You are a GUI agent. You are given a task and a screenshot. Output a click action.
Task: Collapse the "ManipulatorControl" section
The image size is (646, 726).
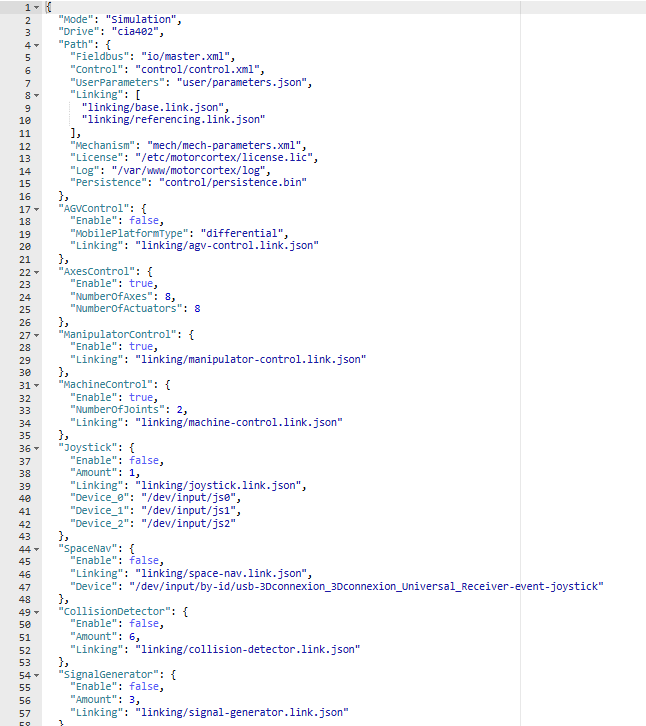pyautogui.click(x=37, y=334)
